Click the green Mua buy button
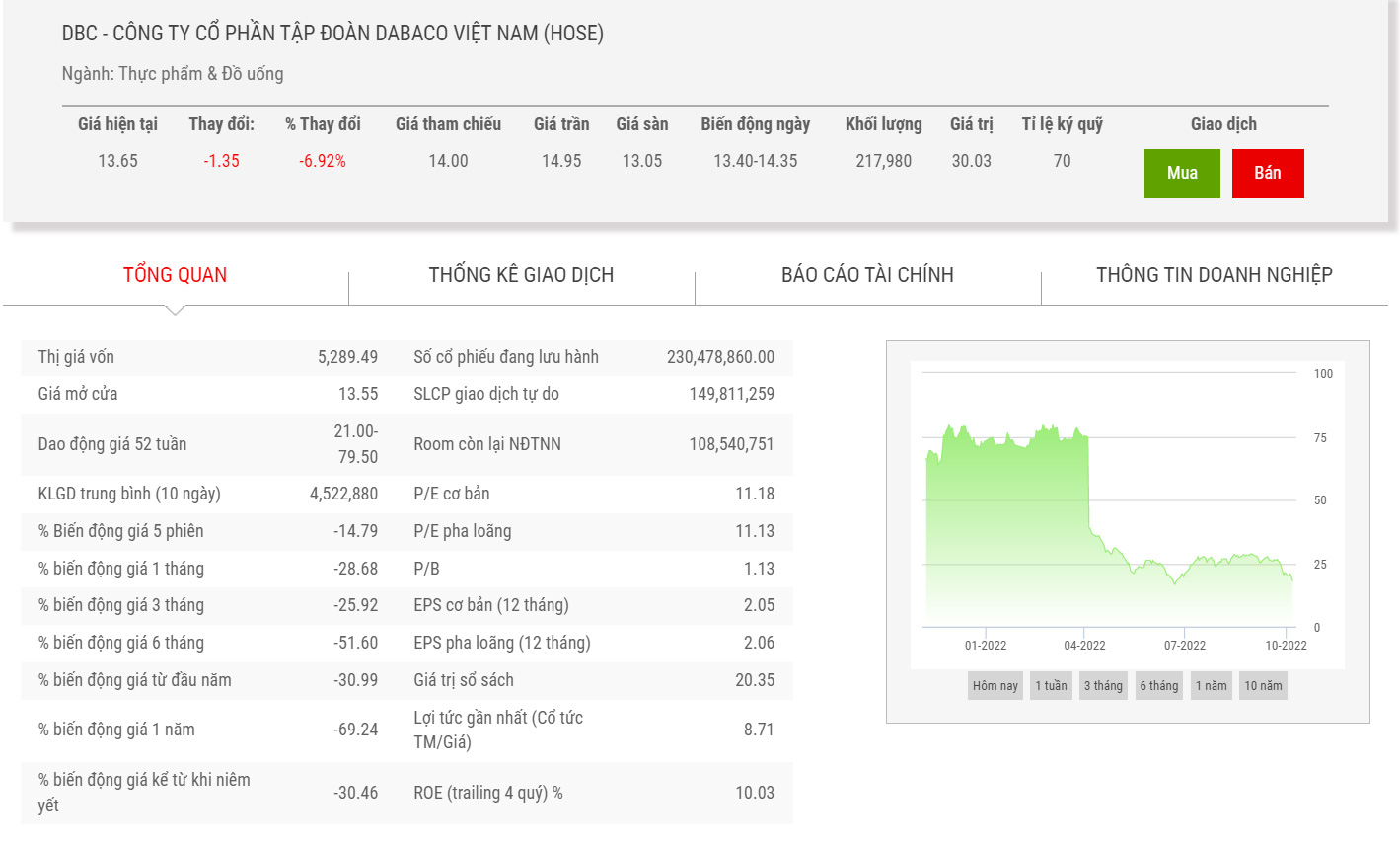Image resolution: width=1400 pixels, height=845 pixels. [x=1181, y=174]
